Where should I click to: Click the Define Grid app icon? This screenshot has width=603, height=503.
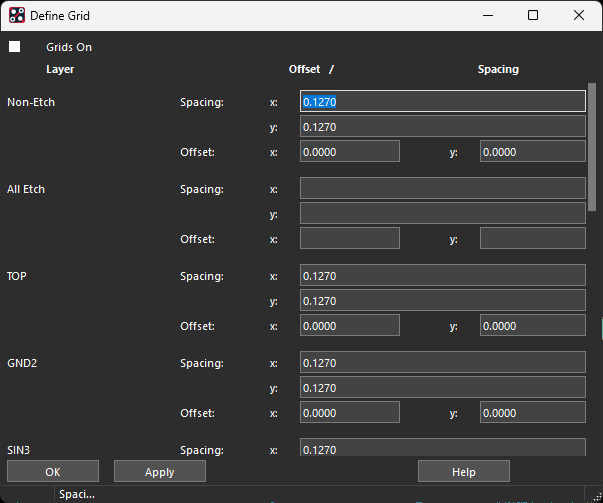pos(17,15)
